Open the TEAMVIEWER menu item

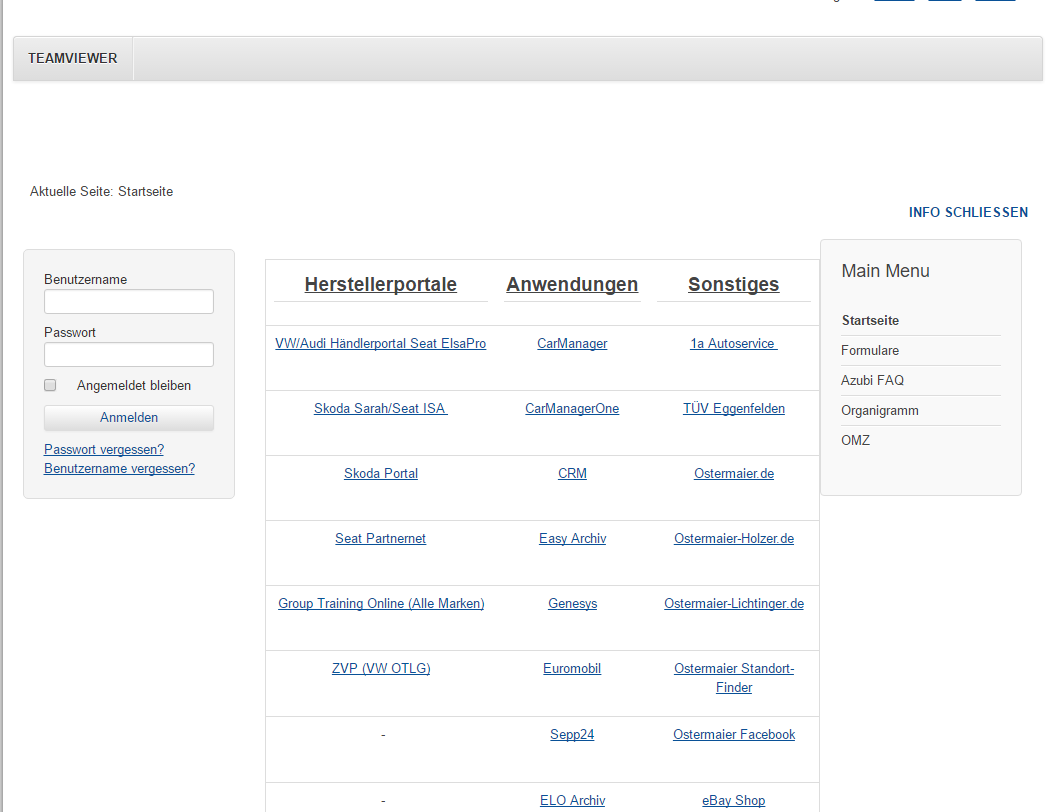click(72, 58)
